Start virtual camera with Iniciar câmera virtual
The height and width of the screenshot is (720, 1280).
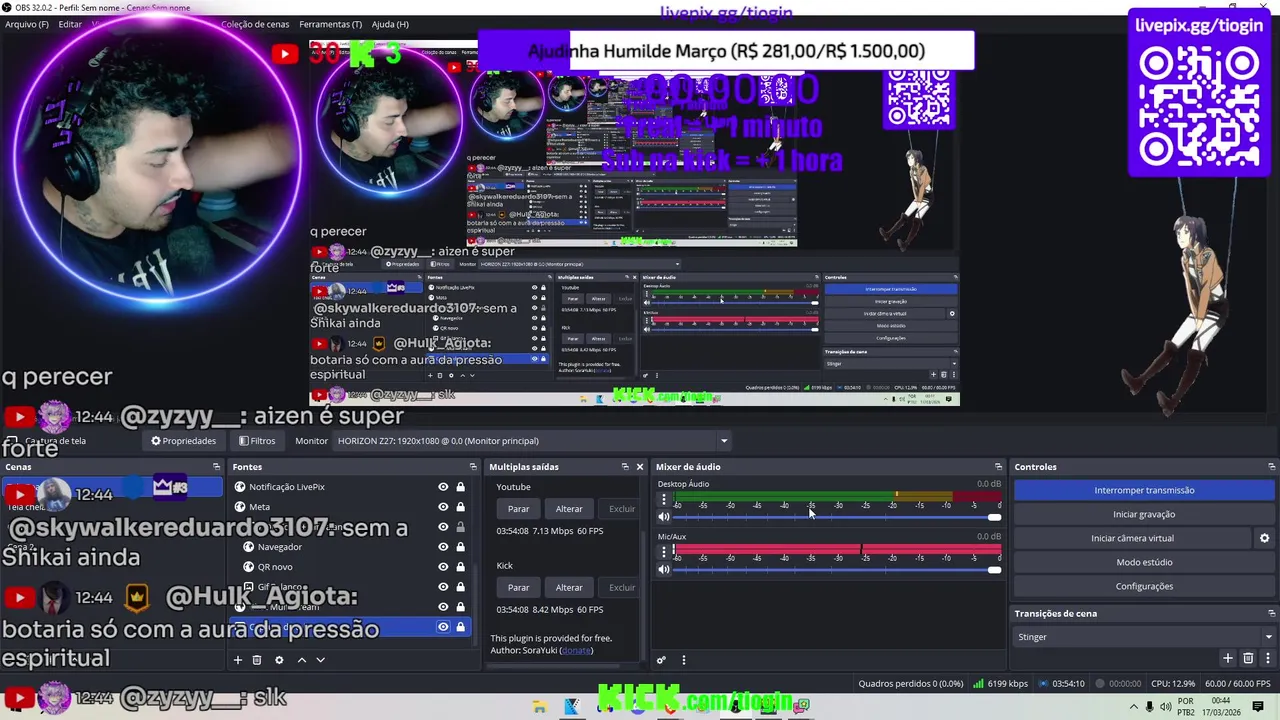click(1132, 538)
